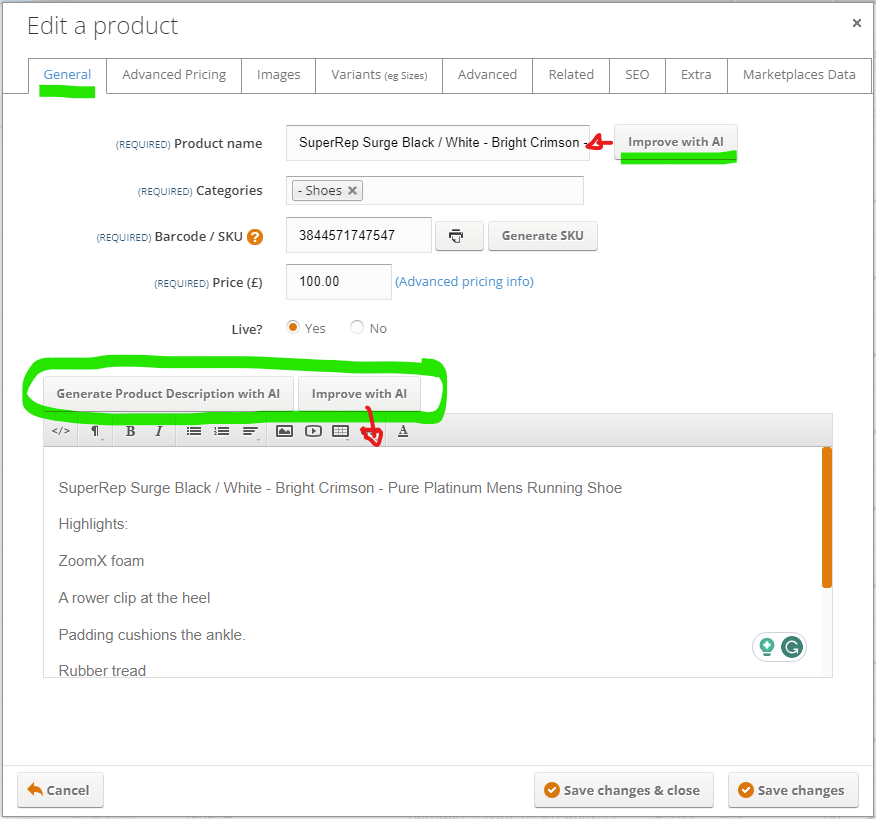The width and height of the screenshot is (876, 819).
Task: Click the green lightbulb suggestion icon
Action: [x=767, y=647]
